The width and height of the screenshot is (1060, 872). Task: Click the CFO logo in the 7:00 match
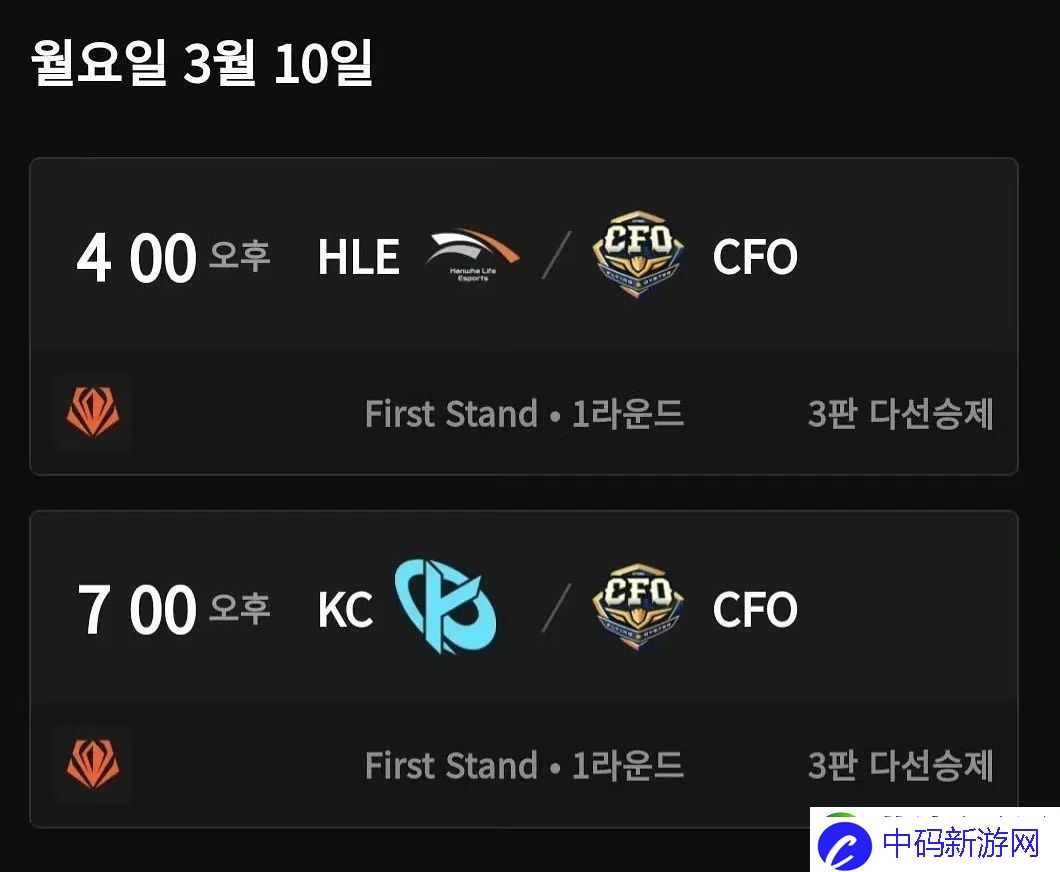click(x=638, y=606)
